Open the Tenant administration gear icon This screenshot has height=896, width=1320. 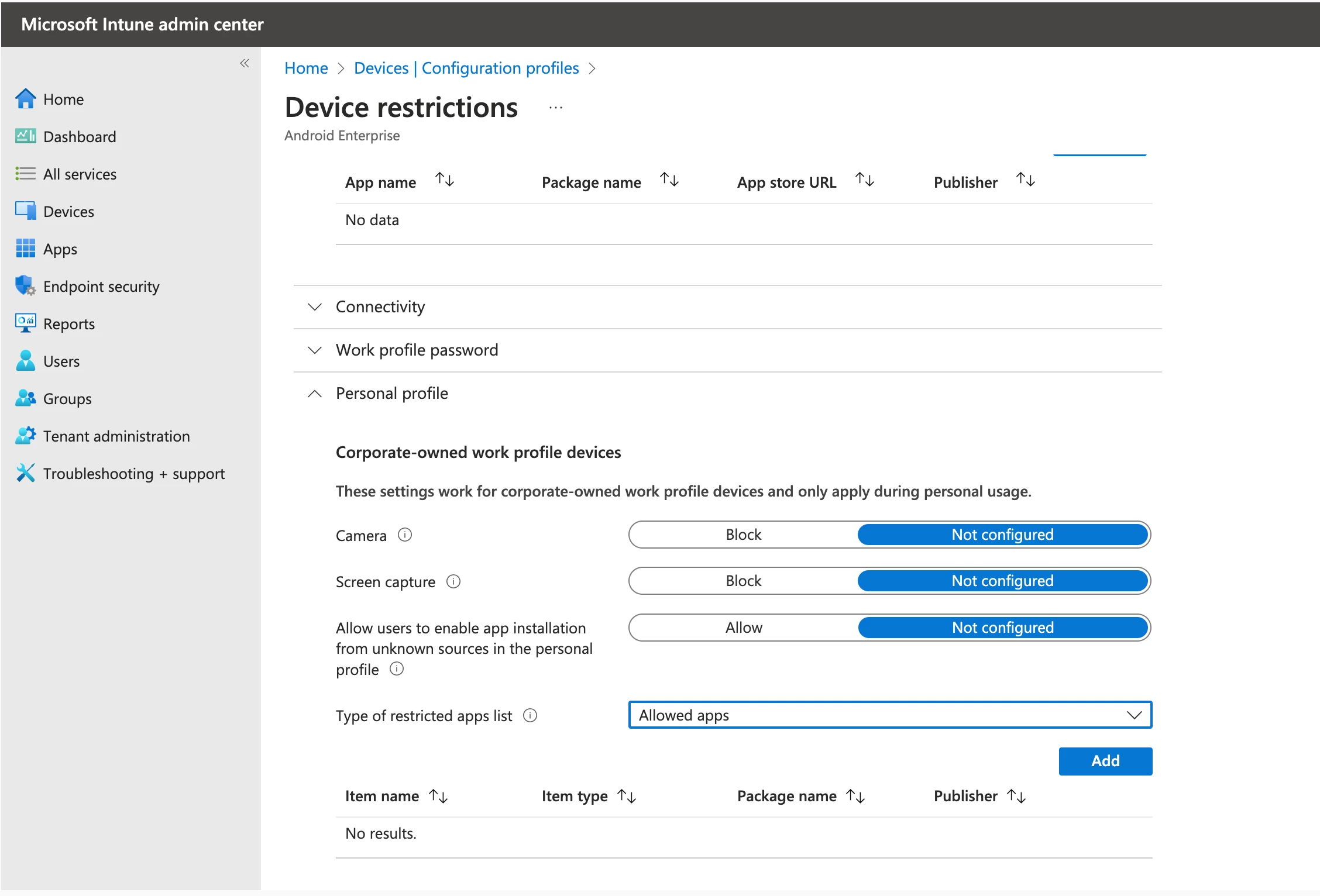click(25, 436)
